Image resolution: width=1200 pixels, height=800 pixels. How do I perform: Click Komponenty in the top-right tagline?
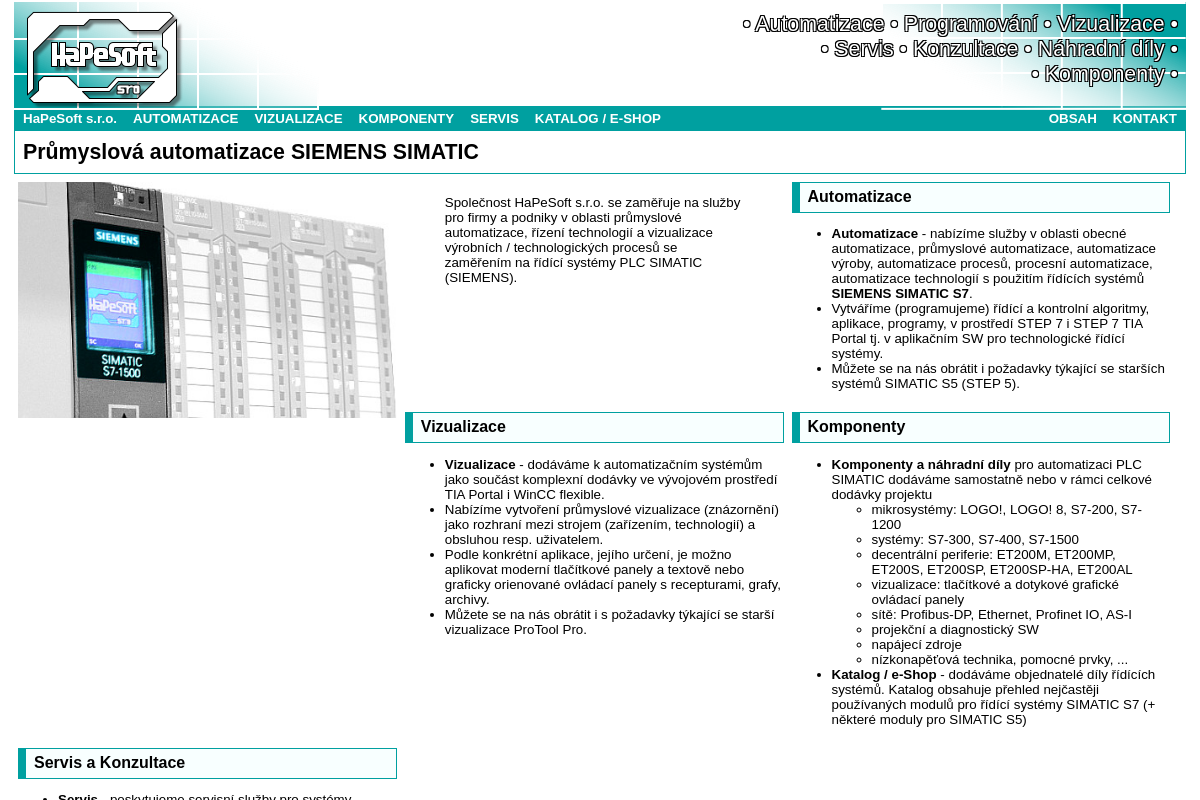pos(1104,74)
